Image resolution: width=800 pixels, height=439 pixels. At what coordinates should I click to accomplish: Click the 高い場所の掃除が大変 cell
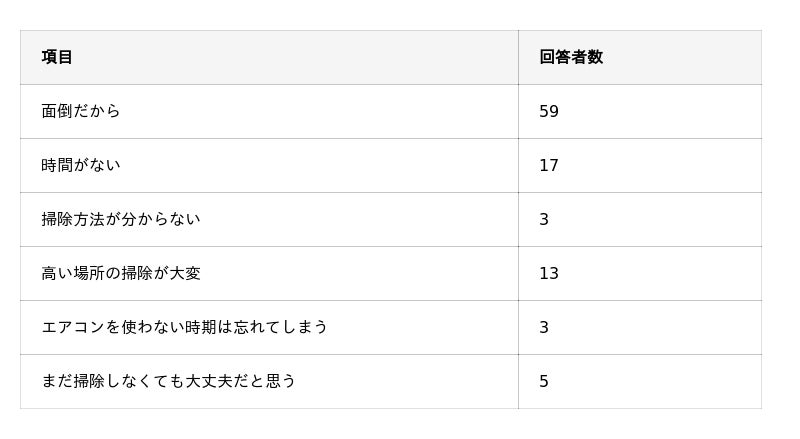(x=269, y=274)
